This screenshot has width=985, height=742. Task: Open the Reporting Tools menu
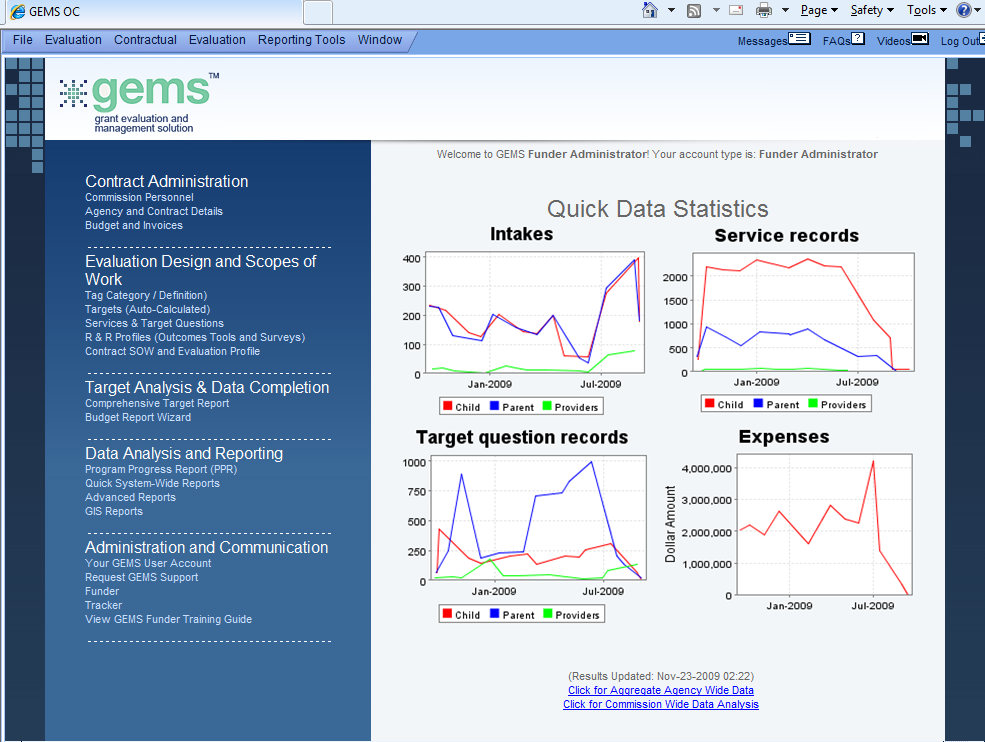click(x=301, y=40)
